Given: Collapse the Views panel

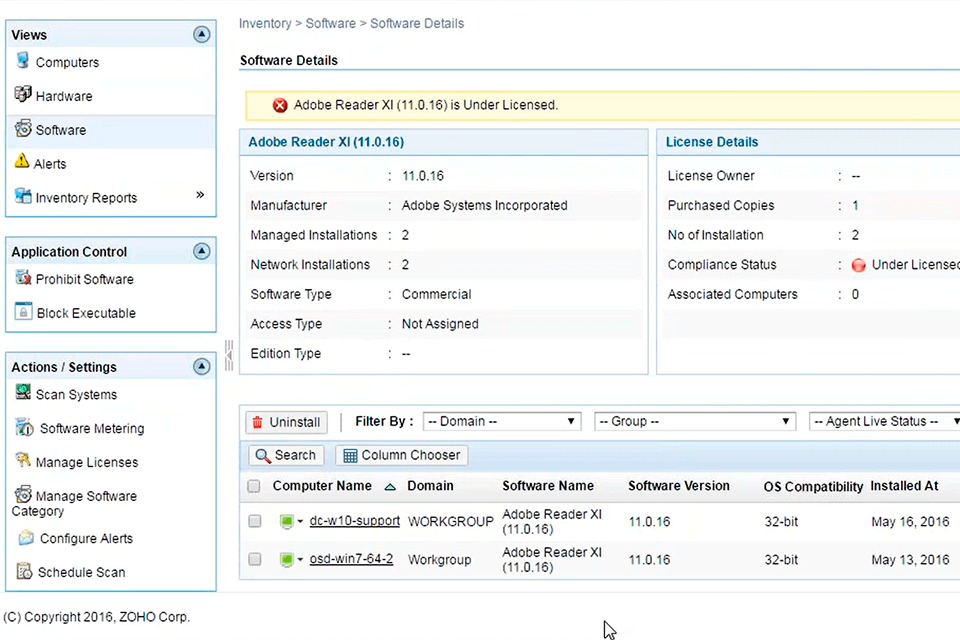Looking at the screenshot, I should (x=201, y=33).
